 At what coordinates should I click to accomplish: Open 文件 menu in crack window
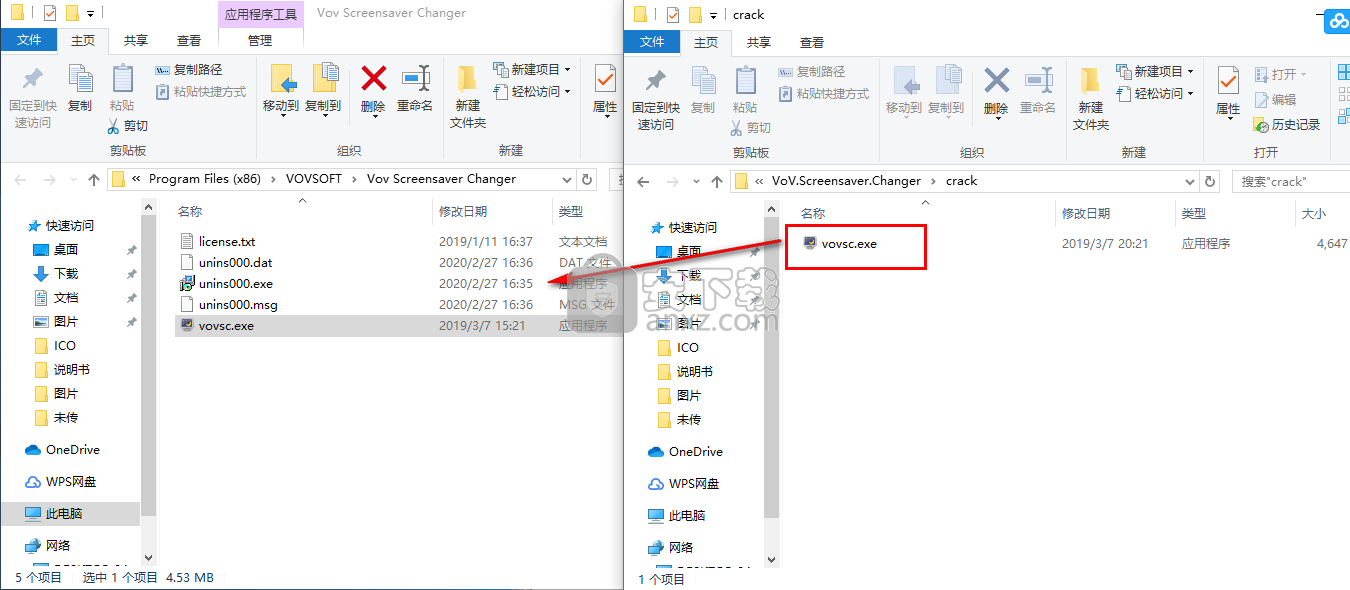(652, 42)
